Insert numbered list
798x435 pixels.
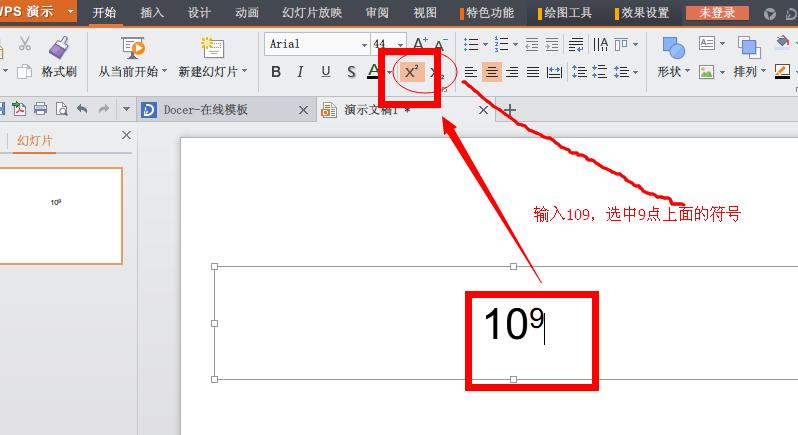tap(501, 45)
